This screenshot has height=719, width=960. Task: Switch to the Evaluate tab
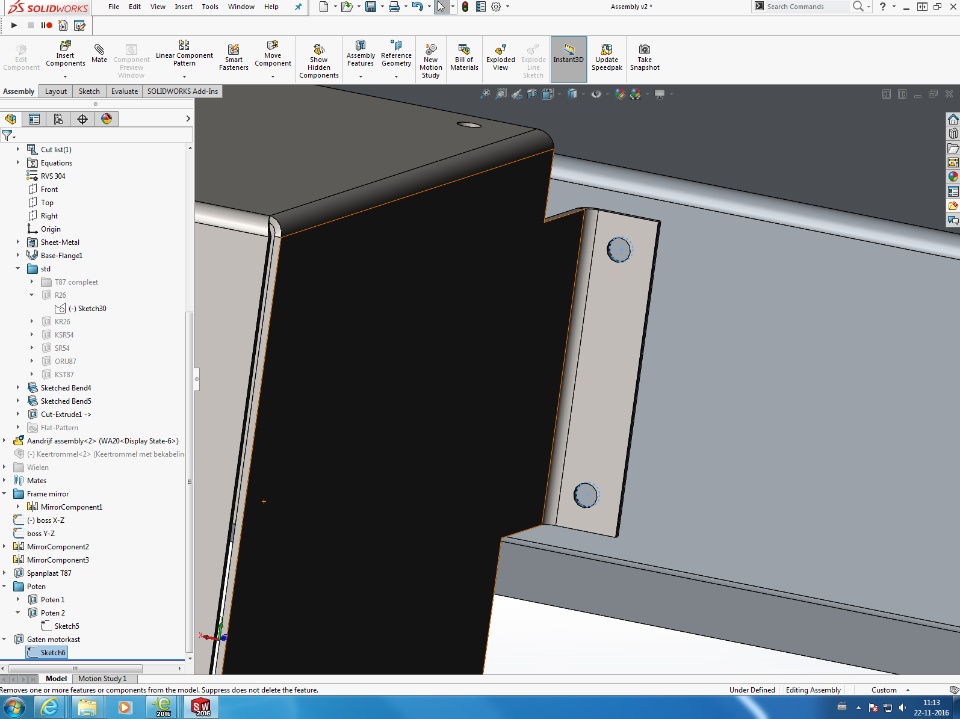tap(124, 91)
